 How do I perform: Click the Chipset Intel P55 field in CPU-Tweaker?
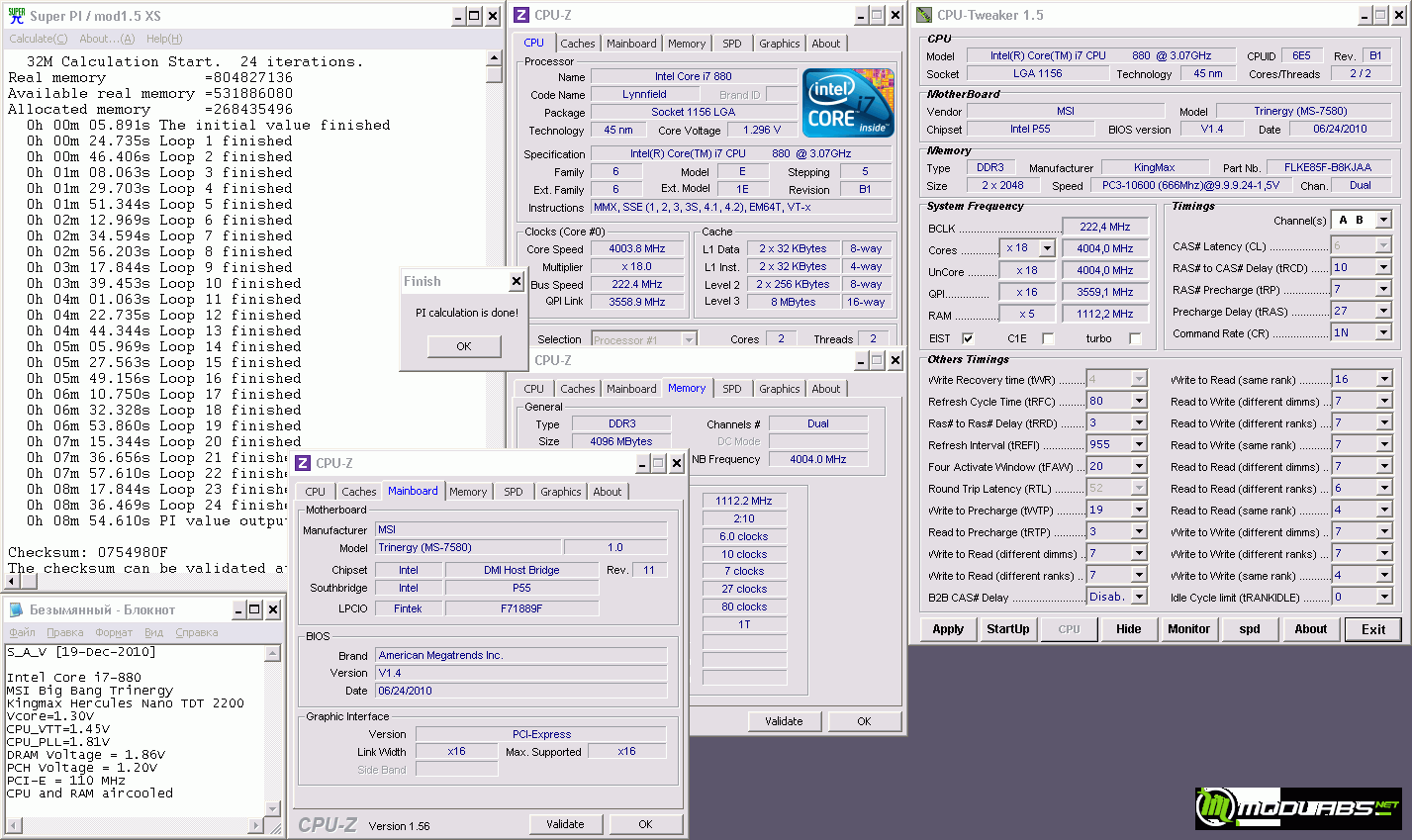(1030, 129)
